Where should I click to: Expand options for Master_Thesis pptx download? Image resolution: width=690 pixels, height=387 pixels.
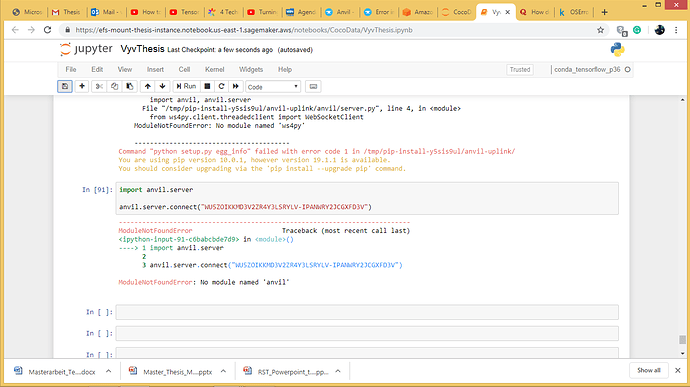point(223,371)
